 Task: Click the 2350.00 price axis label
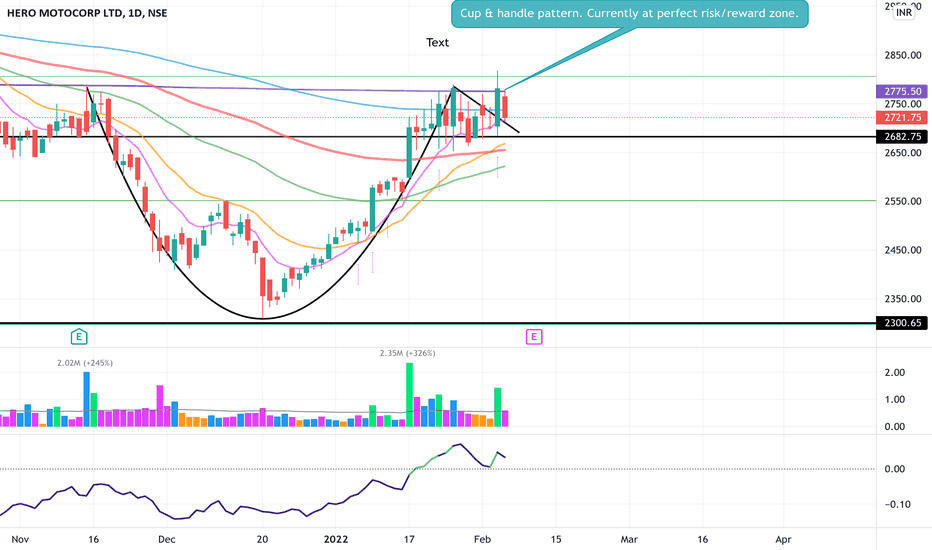[x=903, y=299]
